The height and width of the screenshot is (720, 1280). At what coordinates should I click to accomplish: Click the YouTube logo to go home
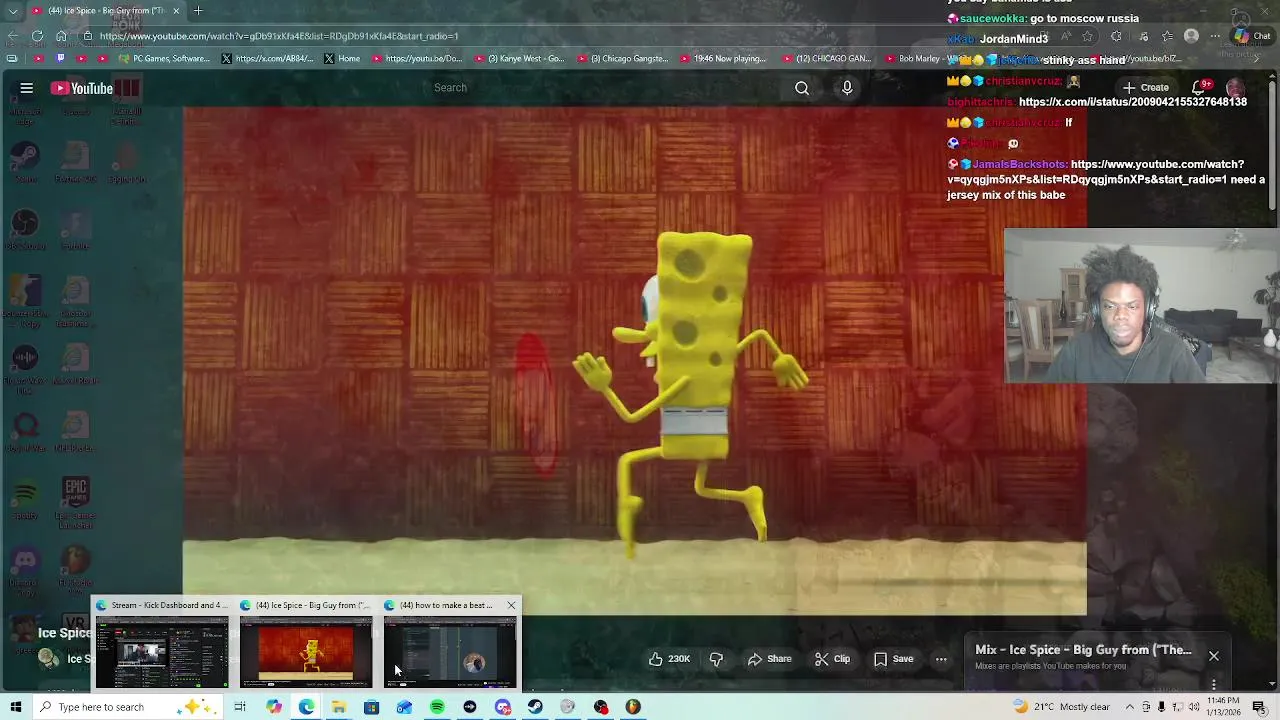pos(82,88)
